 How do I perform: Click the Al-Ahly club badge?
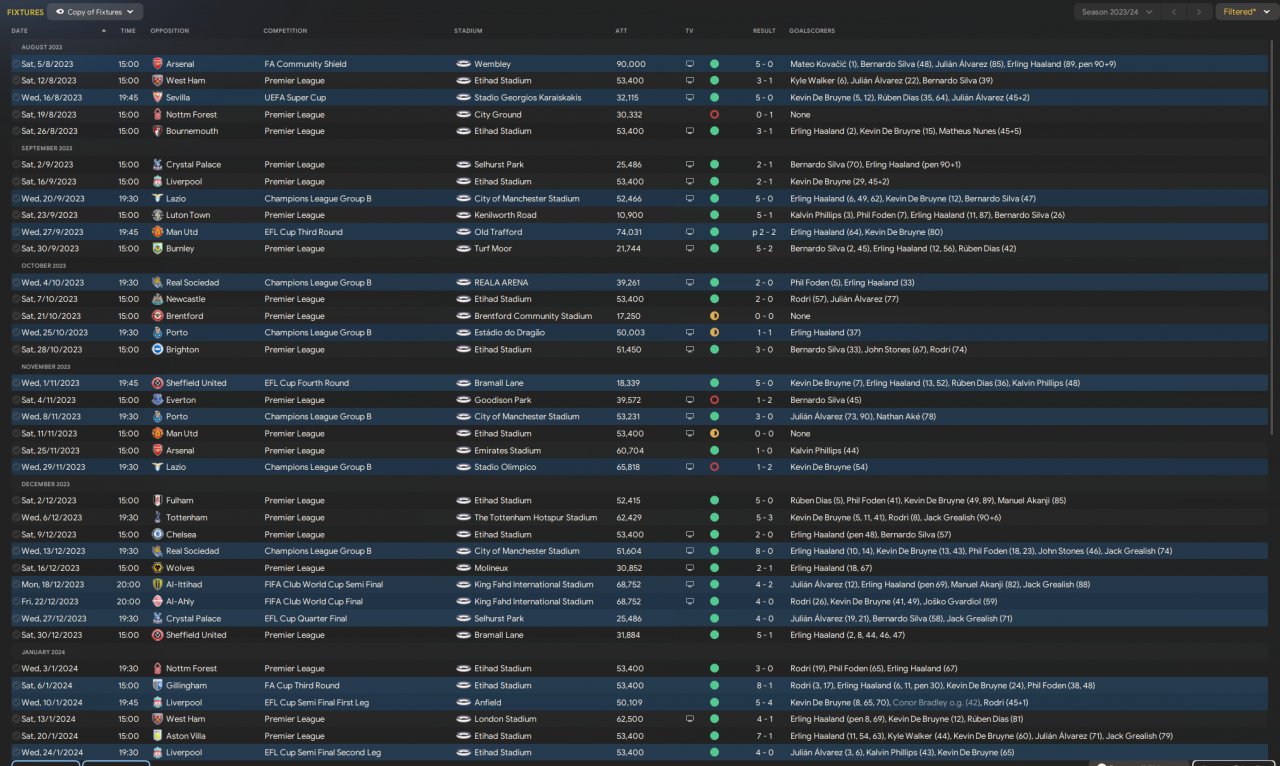[157, 602]
